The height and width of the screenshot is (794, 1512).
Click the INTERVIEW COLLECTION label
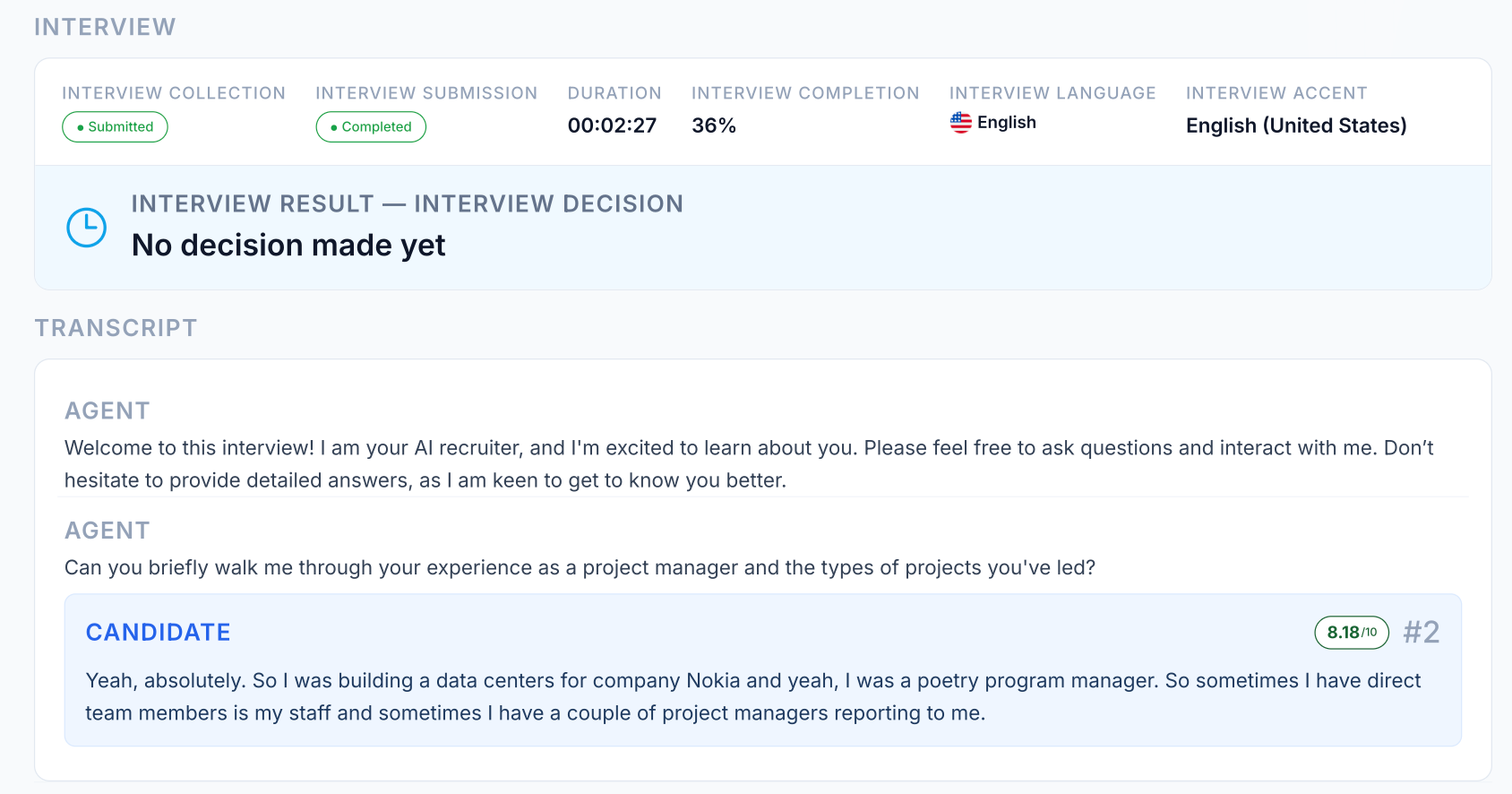[x=174, y=93]
